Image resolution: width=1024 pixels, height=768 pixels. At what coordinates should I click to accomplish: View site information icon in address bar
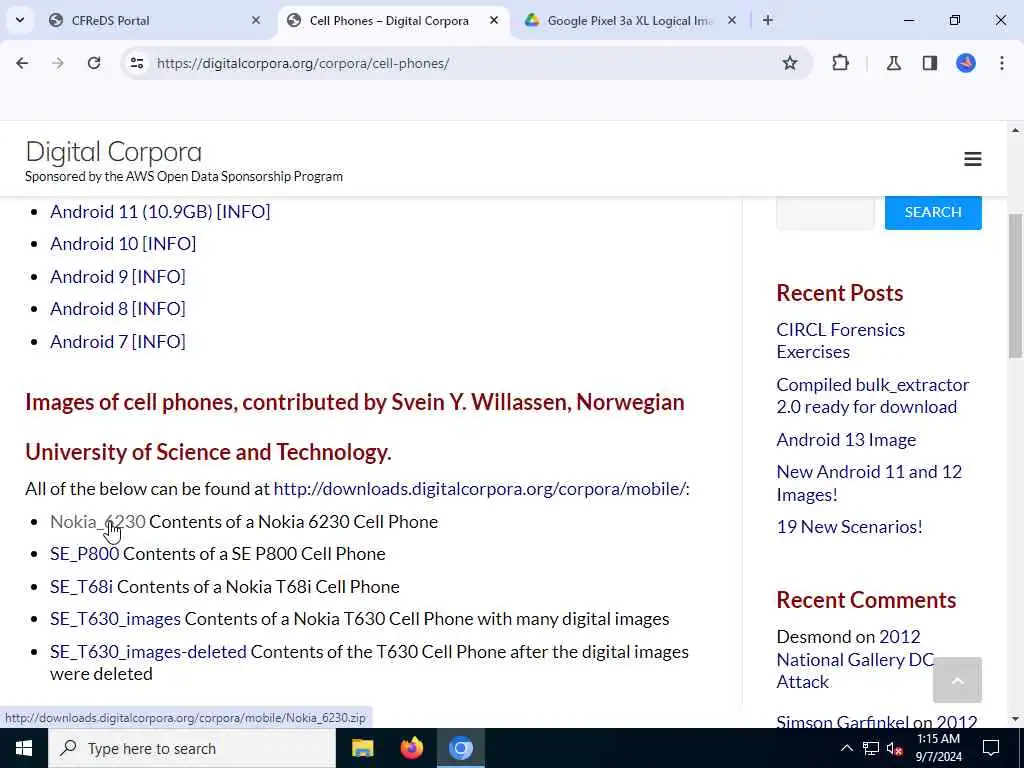(x=136, y=63)
